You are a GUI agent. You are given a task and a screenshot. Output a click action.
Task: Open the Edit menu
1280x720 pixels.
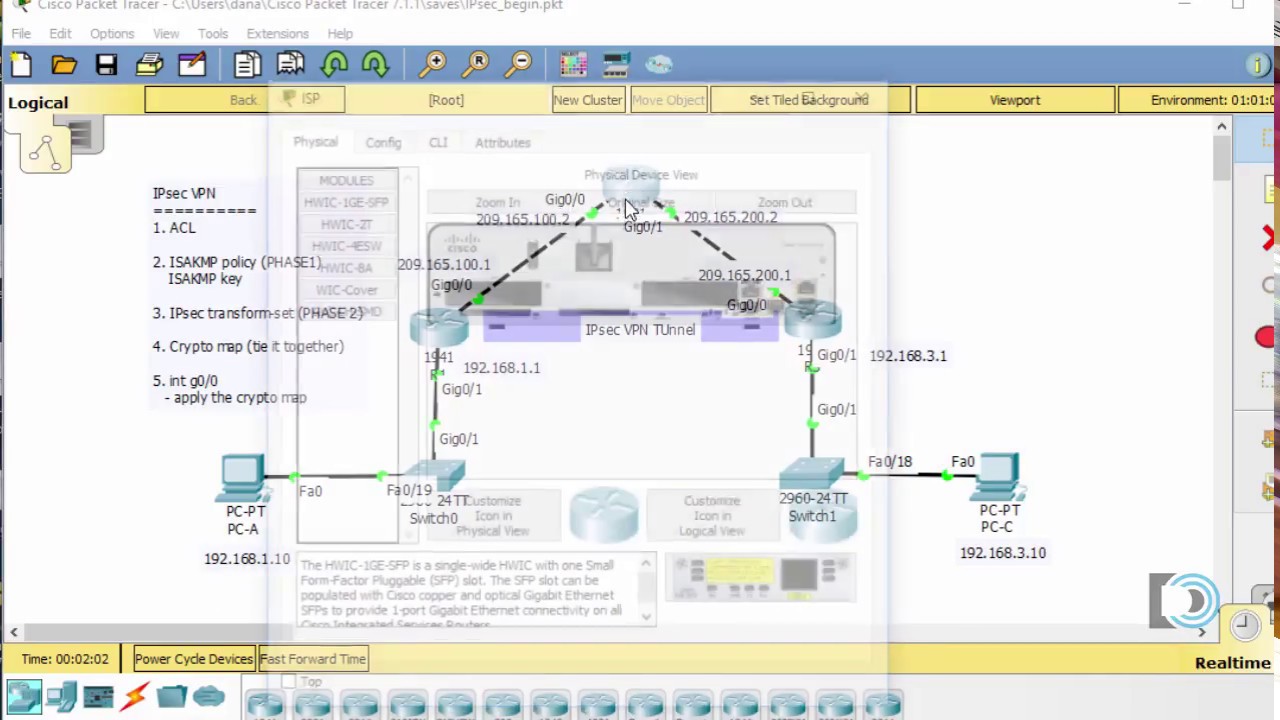[x=60, y=33]
